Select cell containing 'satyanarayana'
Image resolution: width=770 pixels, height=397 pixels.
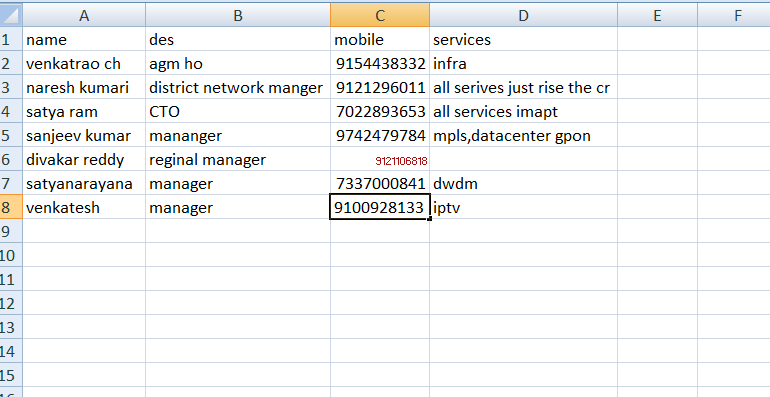tap(84, 183)
